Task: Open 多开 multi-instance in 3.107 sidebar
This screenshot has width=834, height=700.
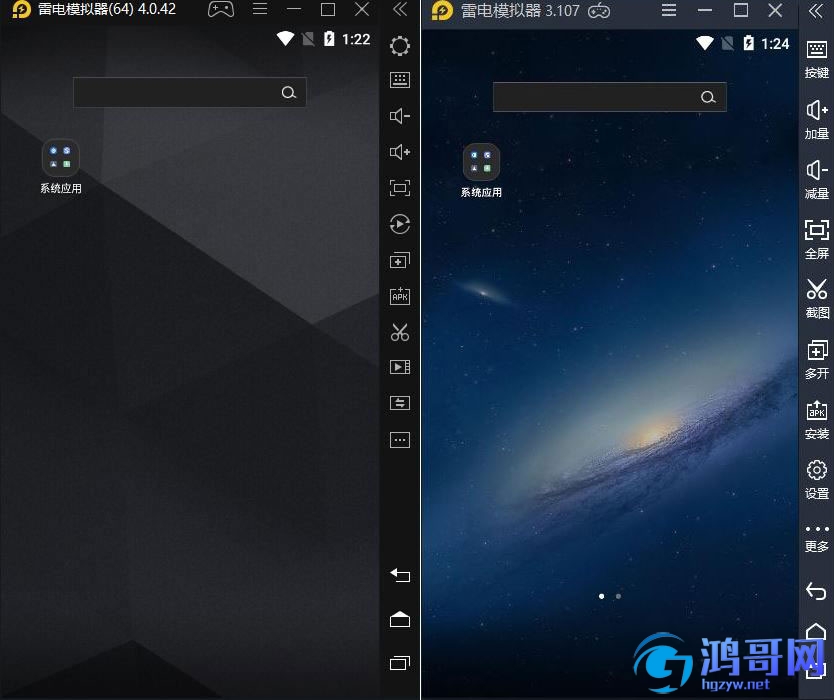Action: pos(816,360)
